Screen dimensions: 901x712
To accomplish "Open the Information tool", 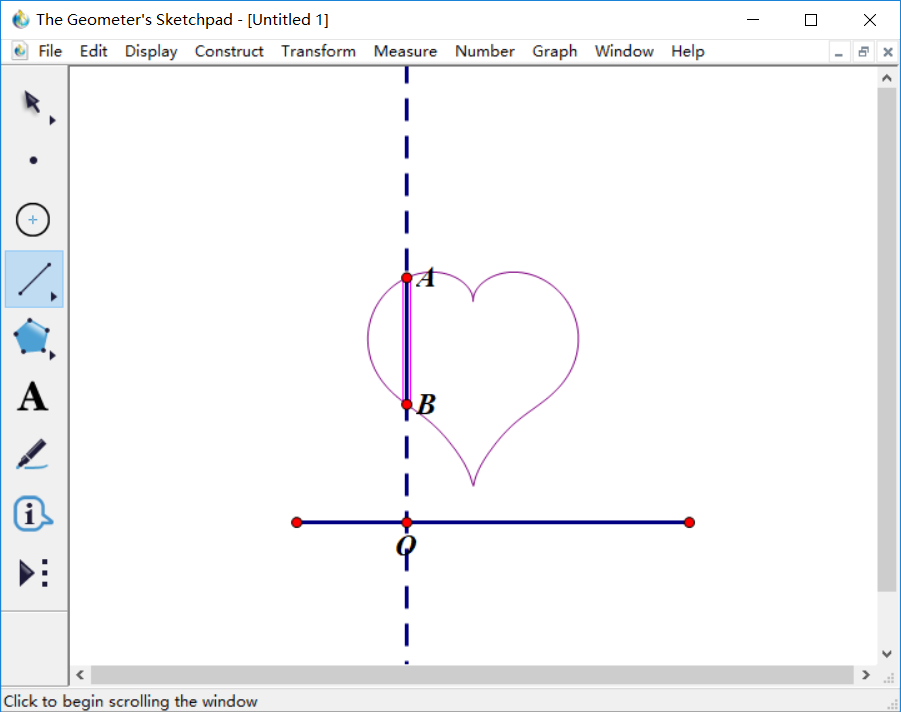I will [x=33, y=514].
